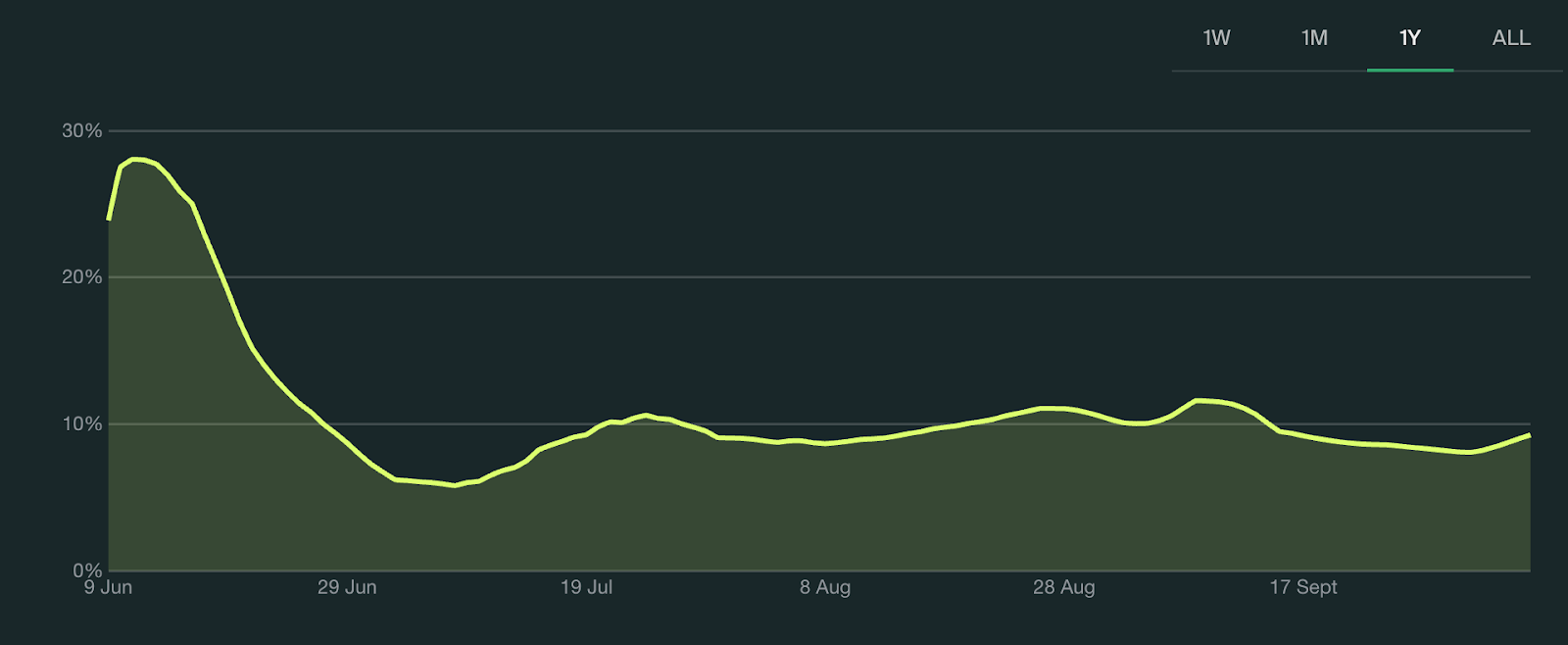Click the leftmost starting point of the line
The height and width of the screenshot is (645, 1568).
coord(109,219)
